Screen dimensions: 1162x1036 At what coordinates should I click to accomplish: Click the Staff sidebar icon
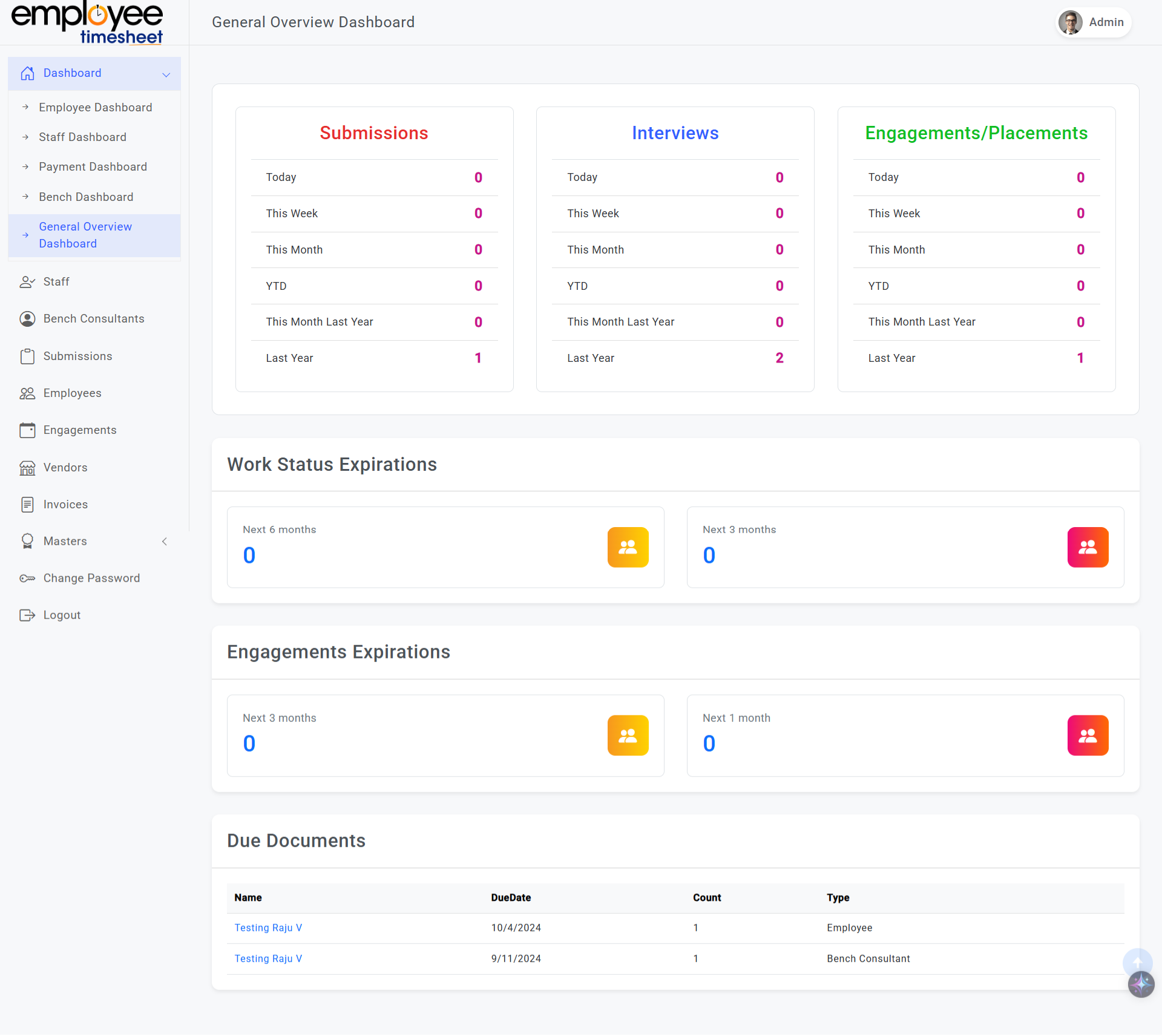27,282
